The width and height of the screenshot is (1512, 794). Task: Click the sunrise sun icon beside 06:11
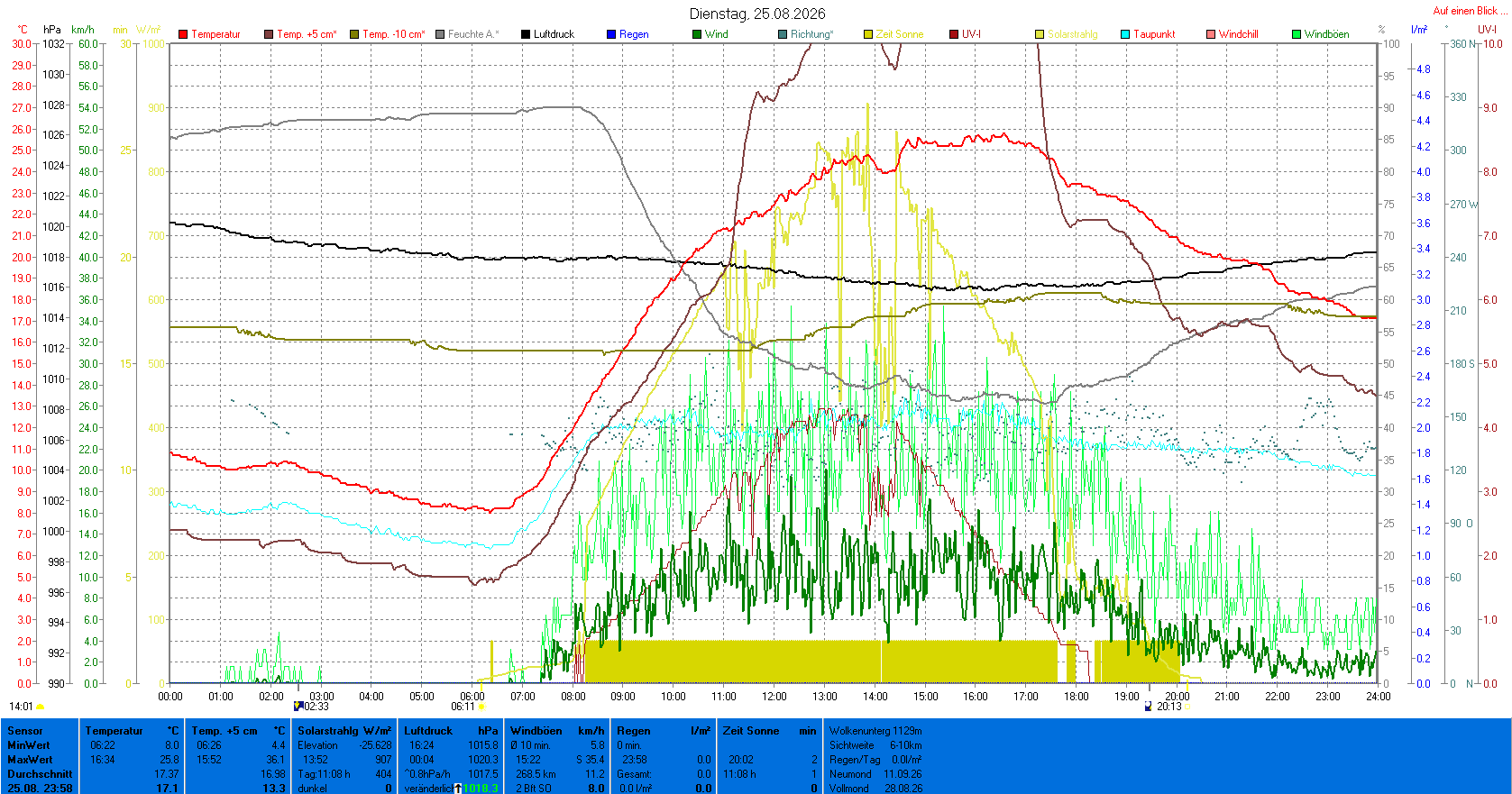pos(482,707)
